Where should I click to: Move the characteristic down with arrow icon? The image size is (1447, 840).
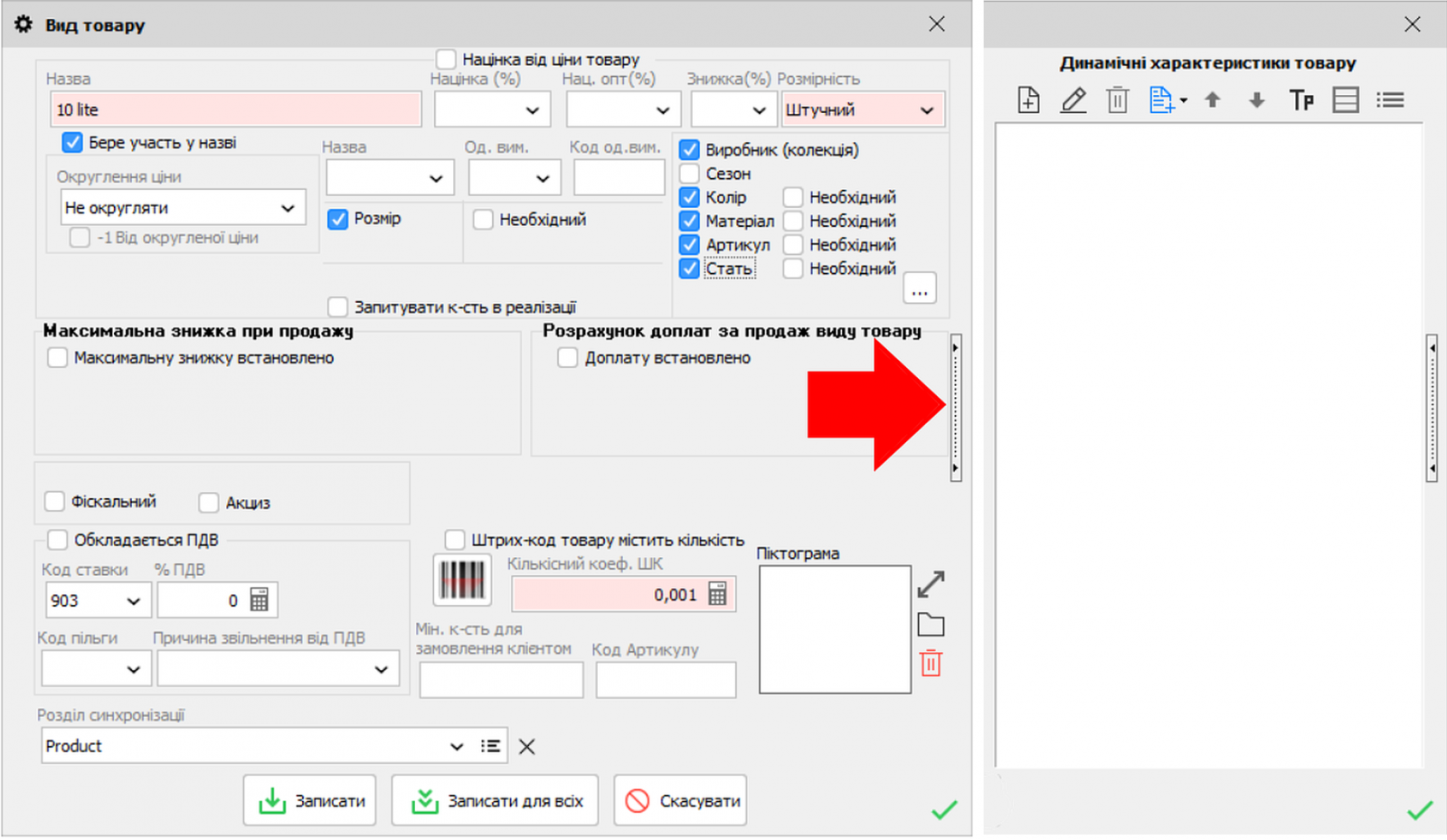tap(1256, 100)
